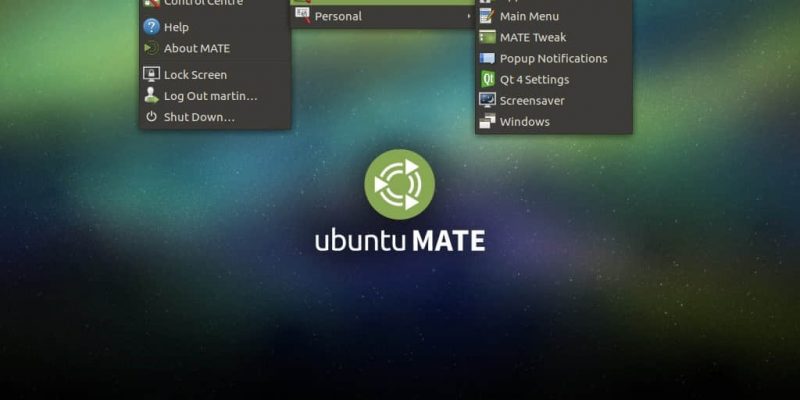The width and height of the screenshot is (800, 400).
Task: Open the Personal submenu label
Action: (x=338, y=16)
